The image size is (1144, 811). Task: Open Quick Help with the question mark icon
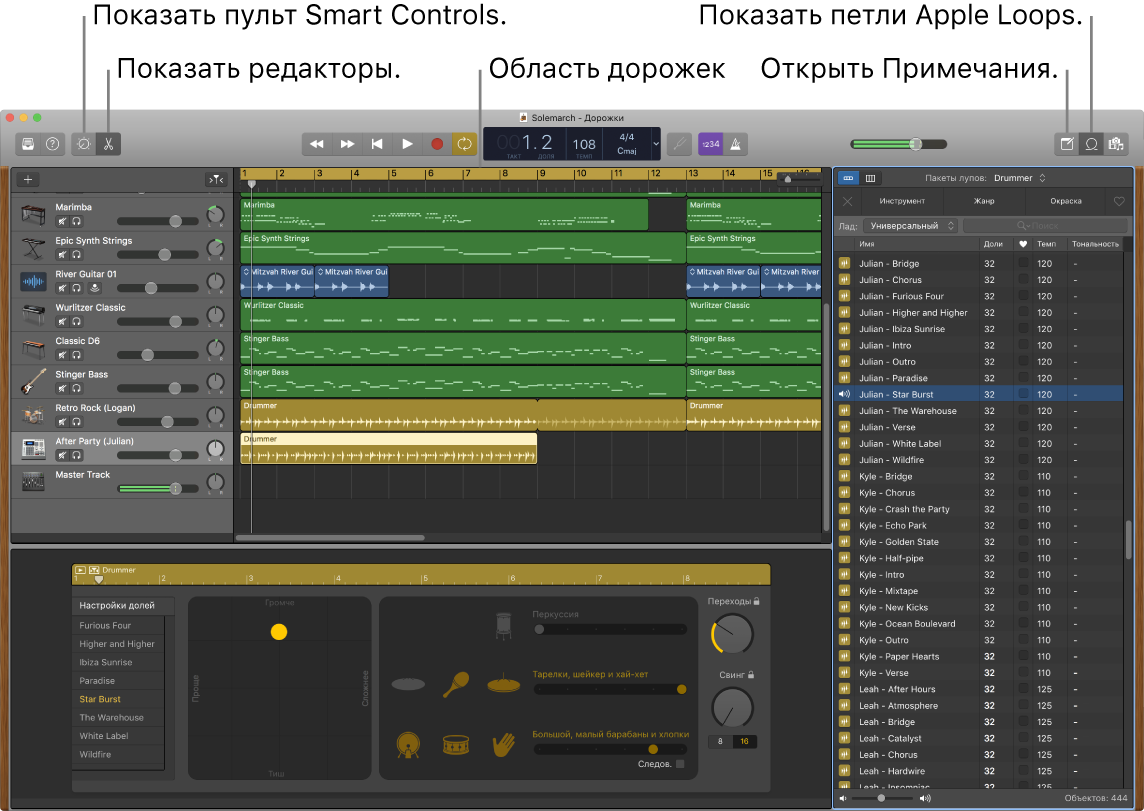tap(51, 143)
